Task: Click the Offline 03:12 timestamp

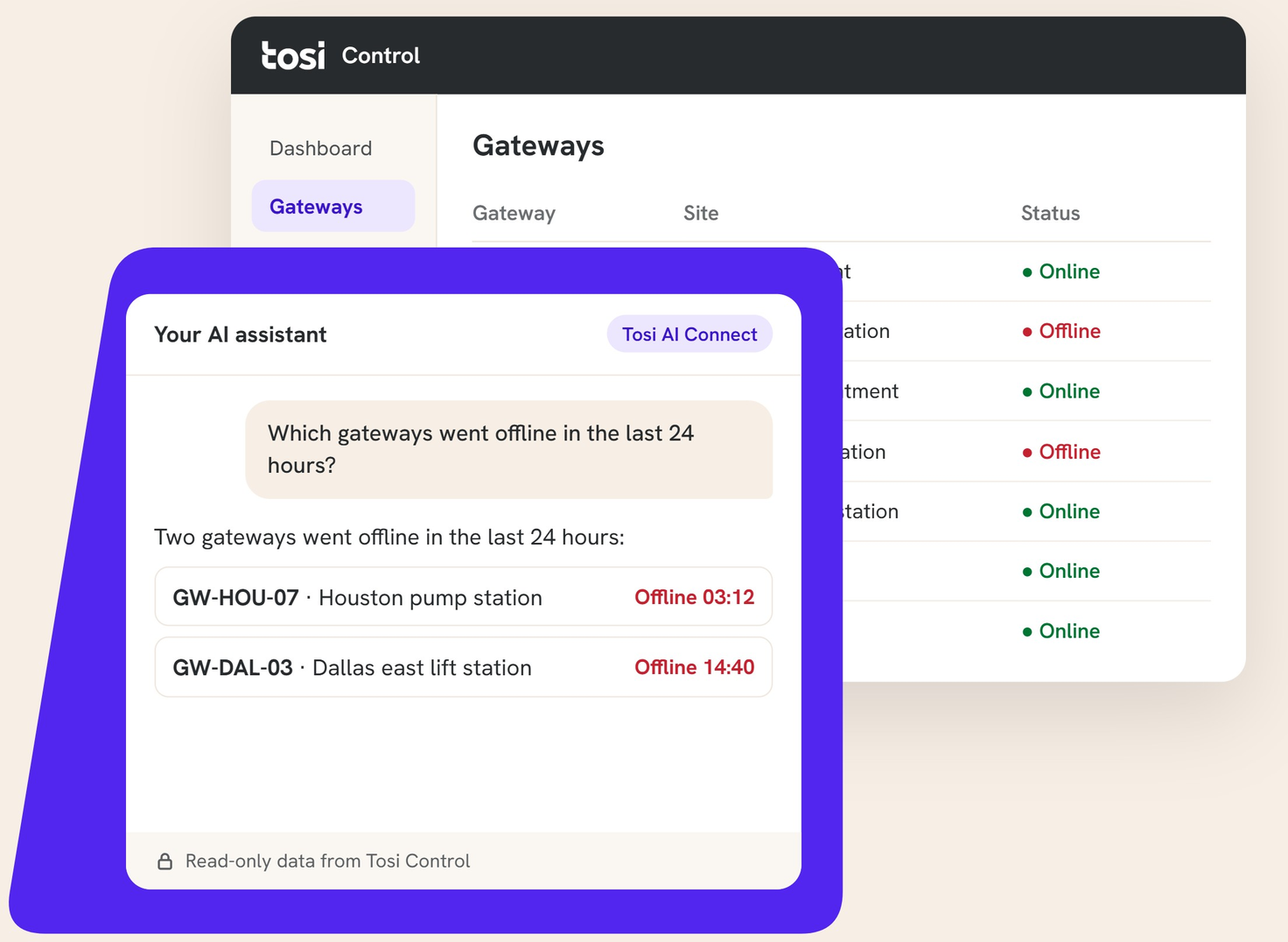Action: click(694, 597)
